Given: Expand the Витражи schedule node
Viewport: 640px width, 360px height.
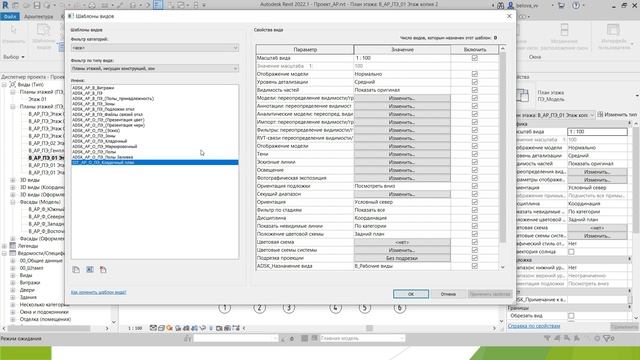Looking at the screenshot, I should tap(13, 282).
